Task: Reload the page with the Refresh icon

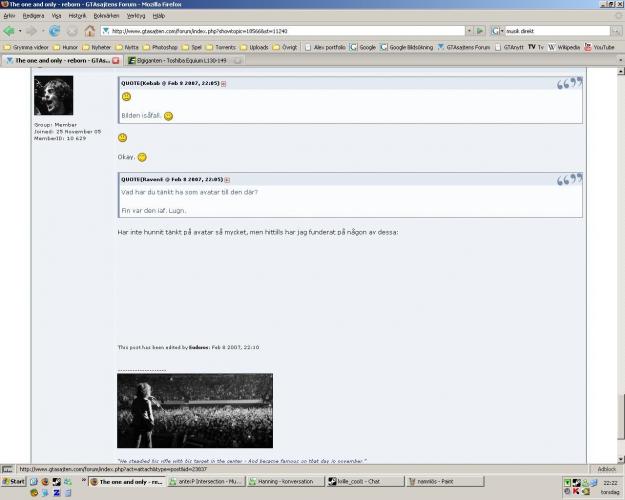Action: pos(54,31)
